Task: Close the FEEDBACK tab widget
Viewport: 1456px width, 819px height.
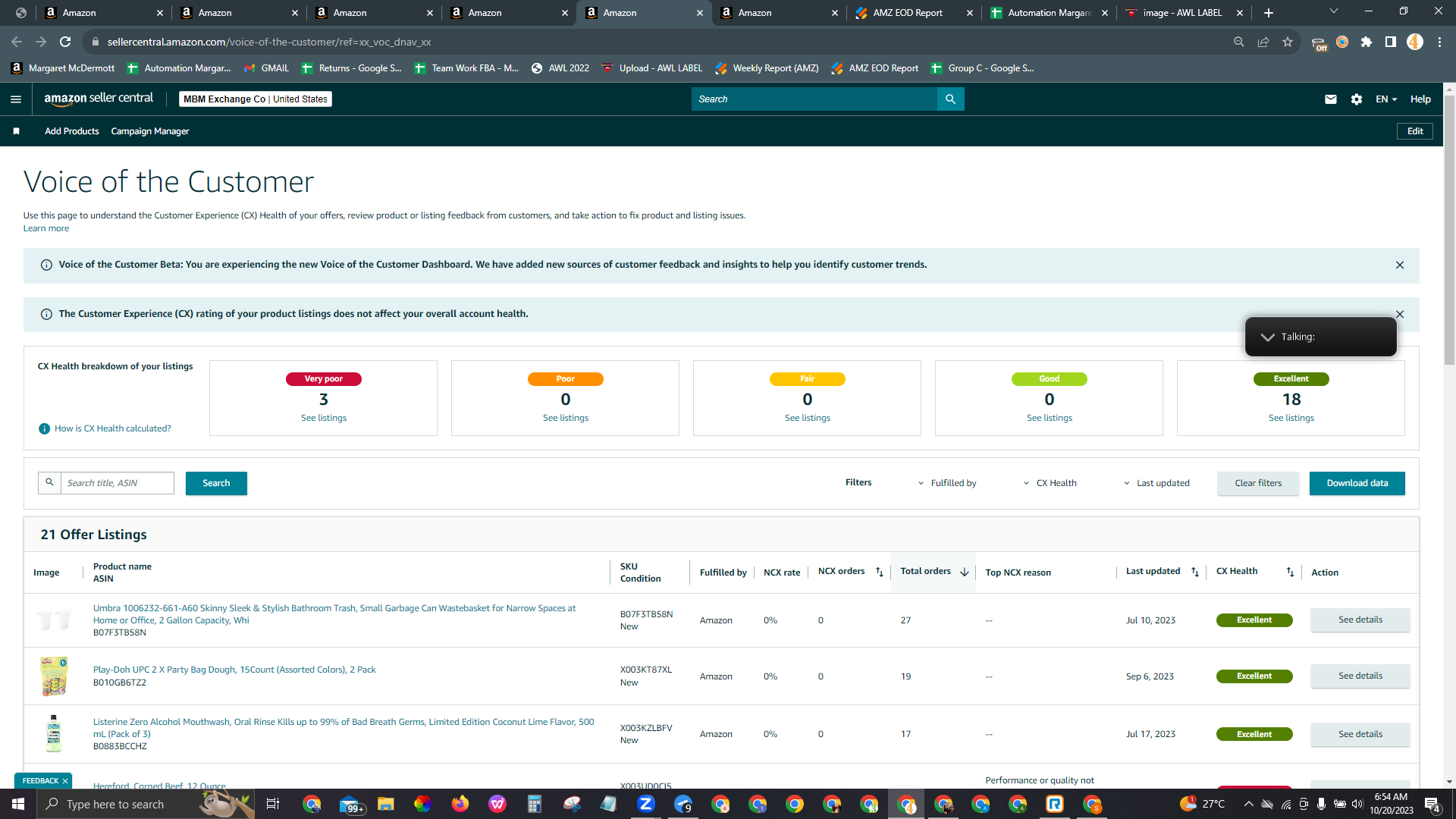Action: click(65, 781)
